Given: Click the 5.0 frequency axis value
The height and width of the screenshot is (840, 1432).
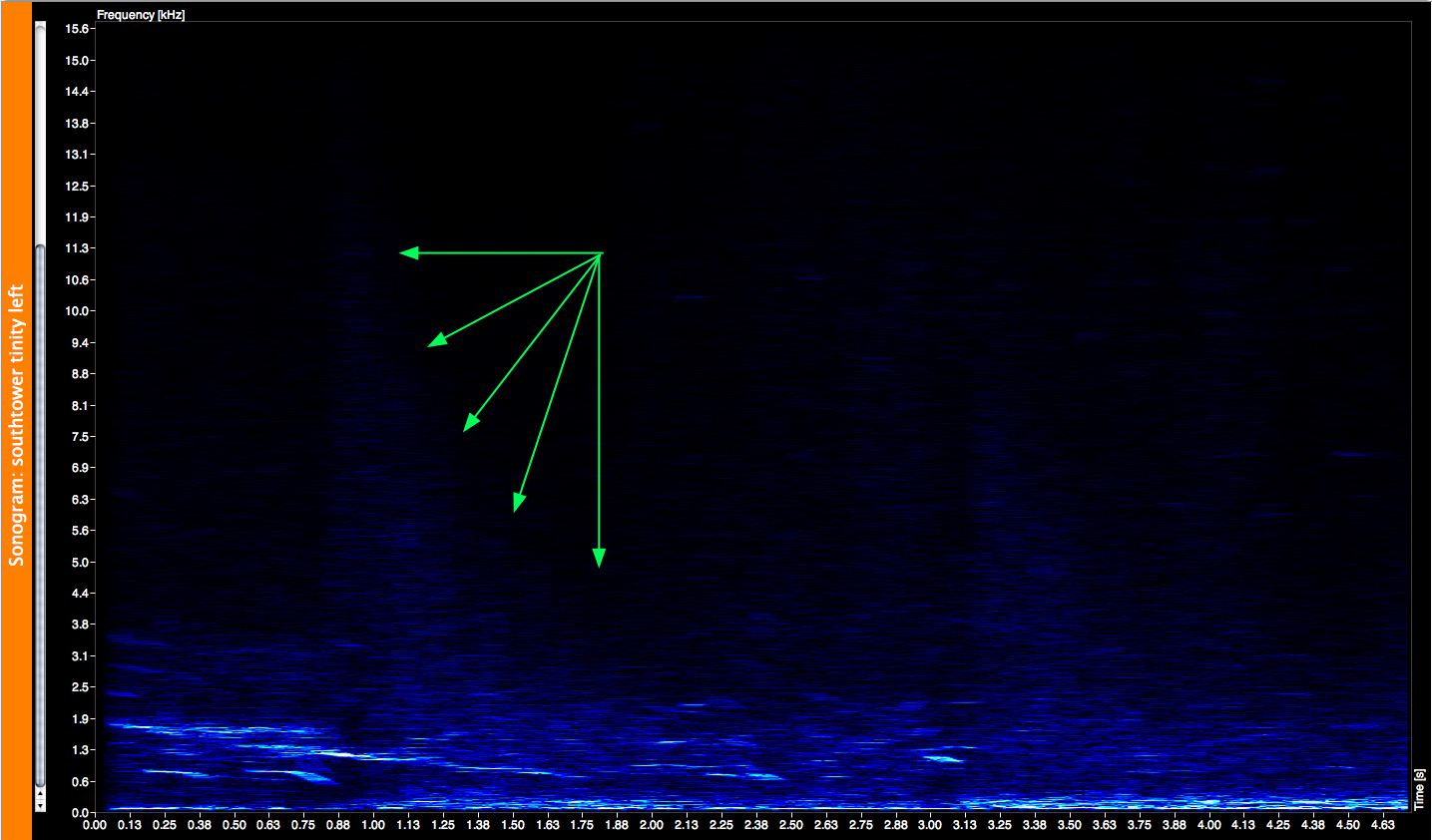Looking at the screenshot, I should (x=79, y=563).
